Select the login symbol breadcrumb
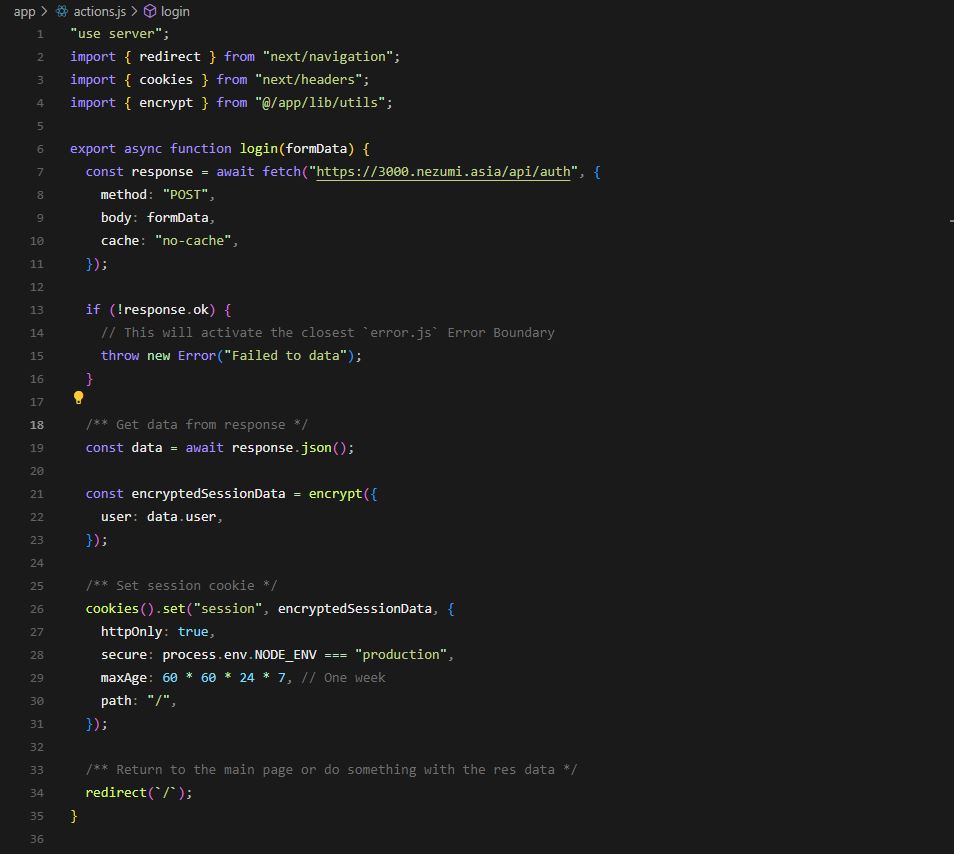The height and width of the screenshot is (854, 954). (x=175, y=11)
